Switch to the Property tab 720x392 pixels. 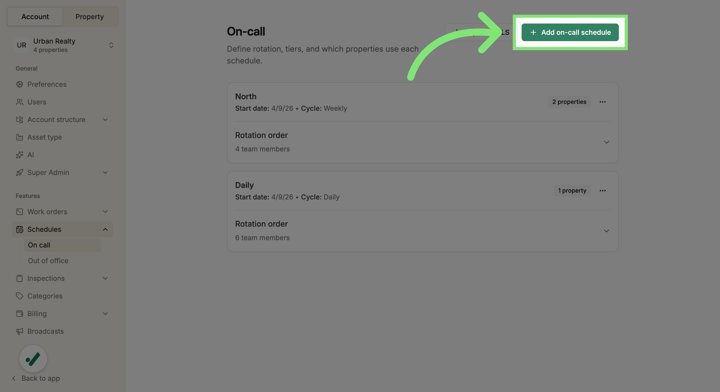(90, 17)
